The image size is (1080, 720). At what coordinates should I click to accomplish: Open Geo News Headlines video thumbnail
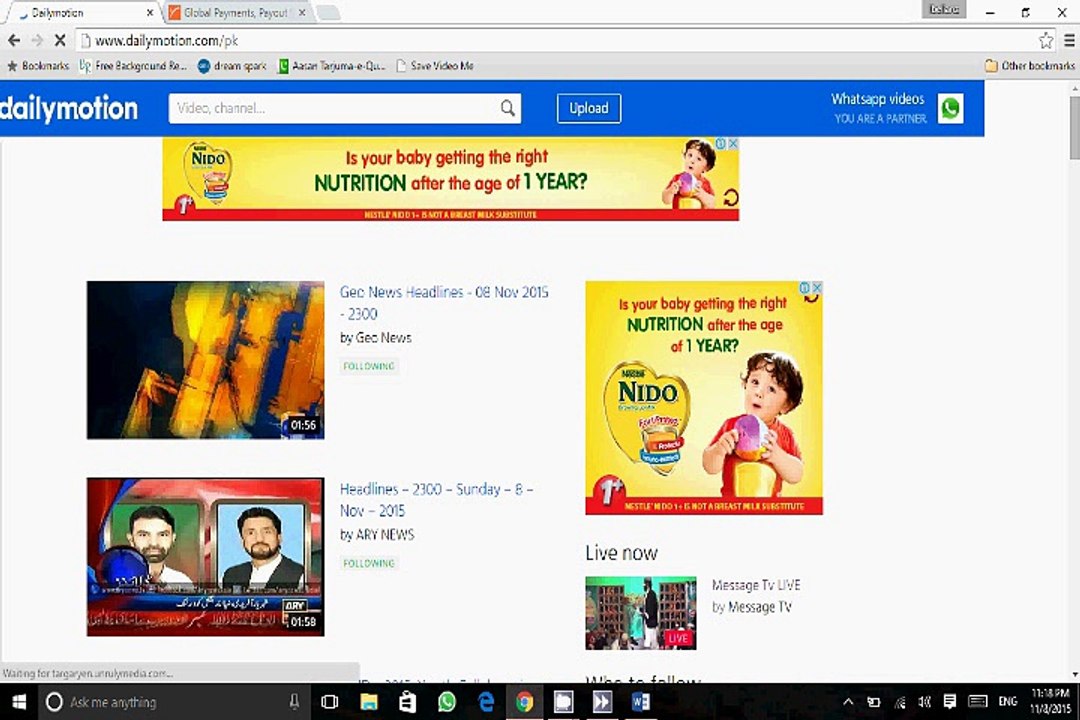click(x=205, y=360)
